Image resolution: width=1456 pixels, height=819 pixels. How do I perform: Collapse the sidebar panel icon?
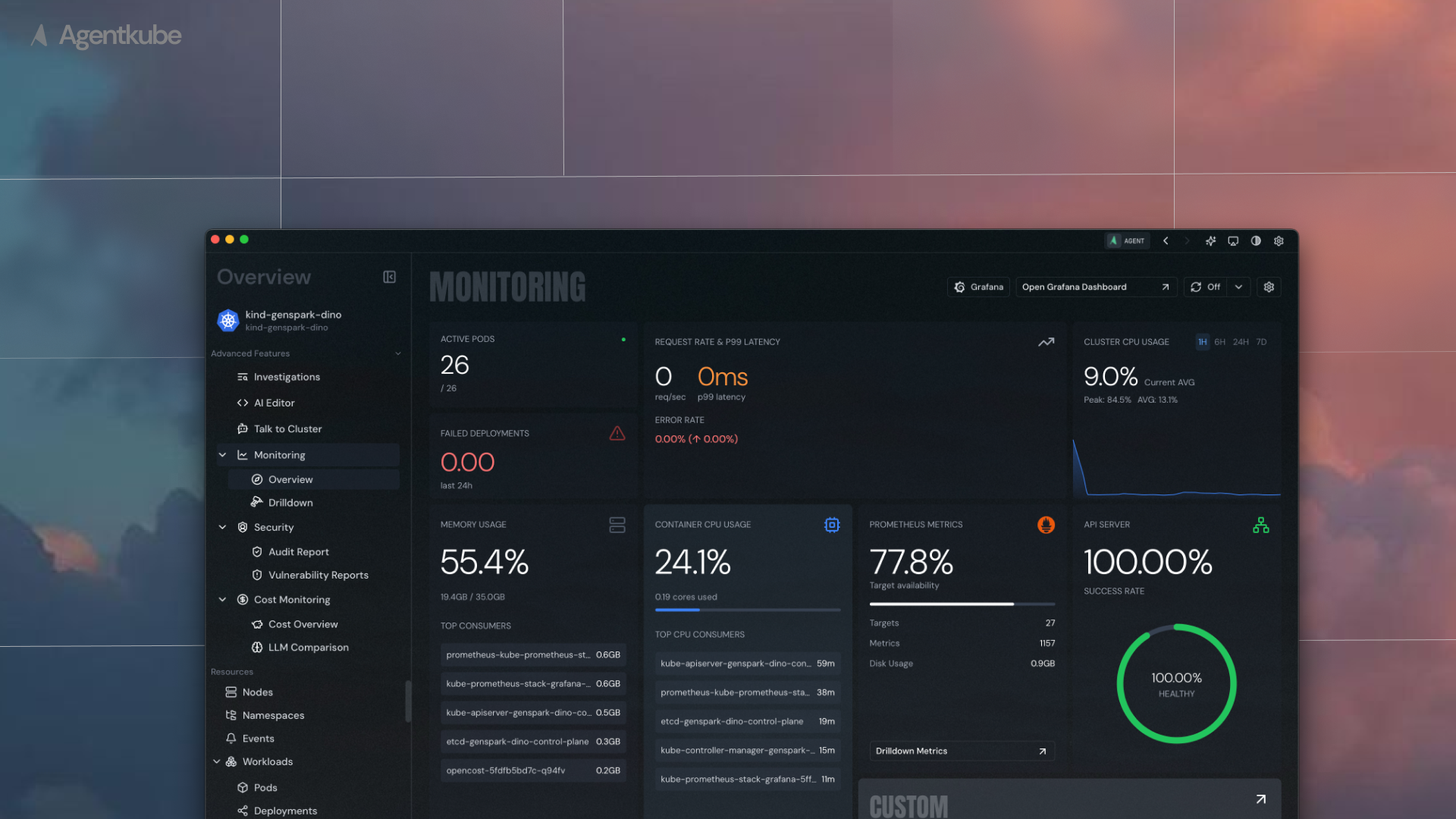click(389, 277)
